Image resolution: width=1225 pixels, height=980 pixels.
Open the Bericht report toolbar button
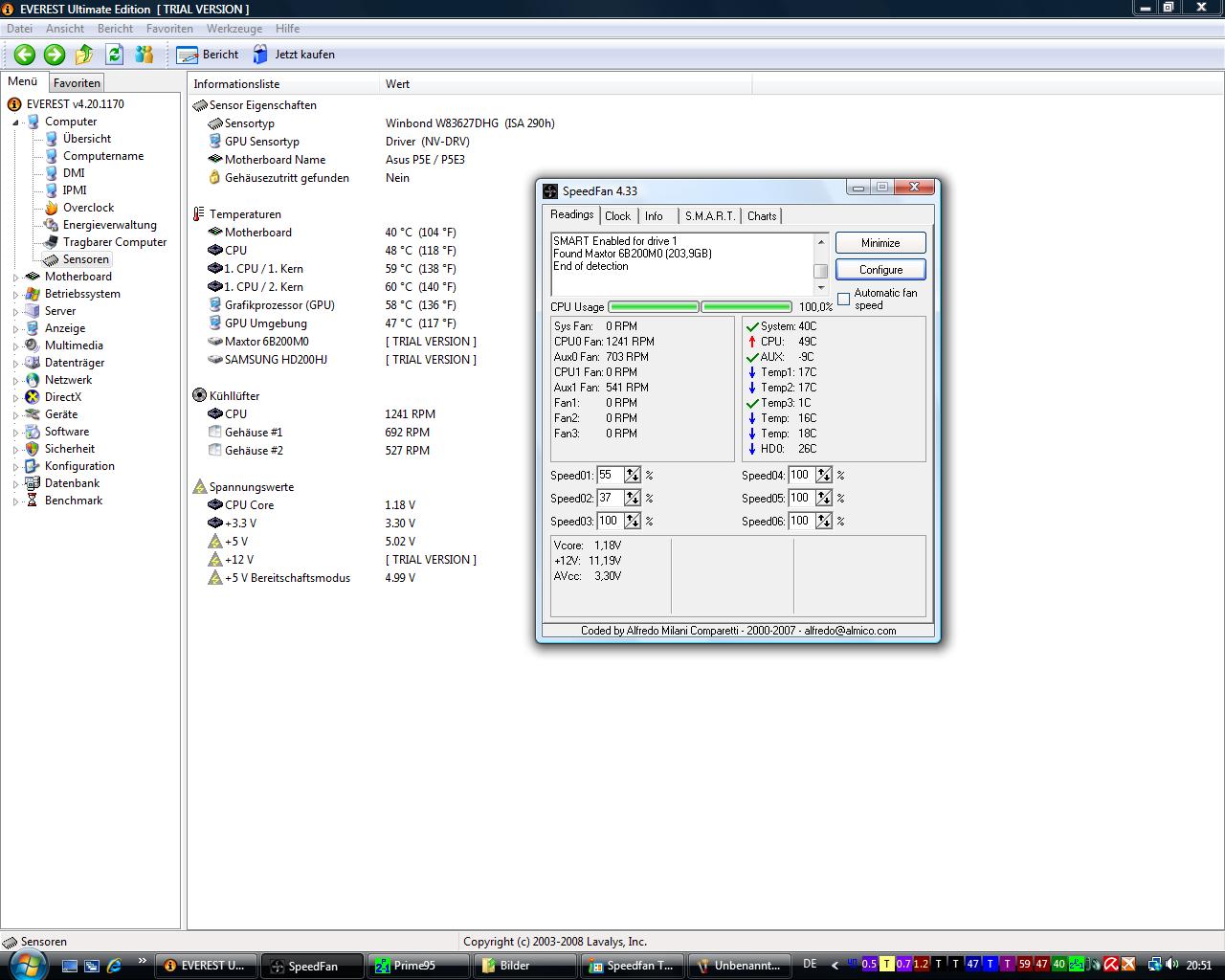(x=208, y=55)
